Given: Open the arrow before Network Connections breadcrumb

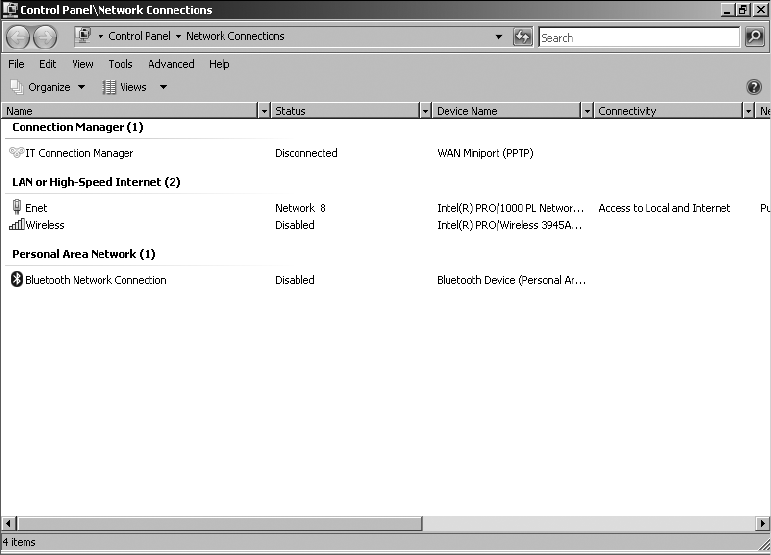Looking at the screenshot, I should (178, 36).
